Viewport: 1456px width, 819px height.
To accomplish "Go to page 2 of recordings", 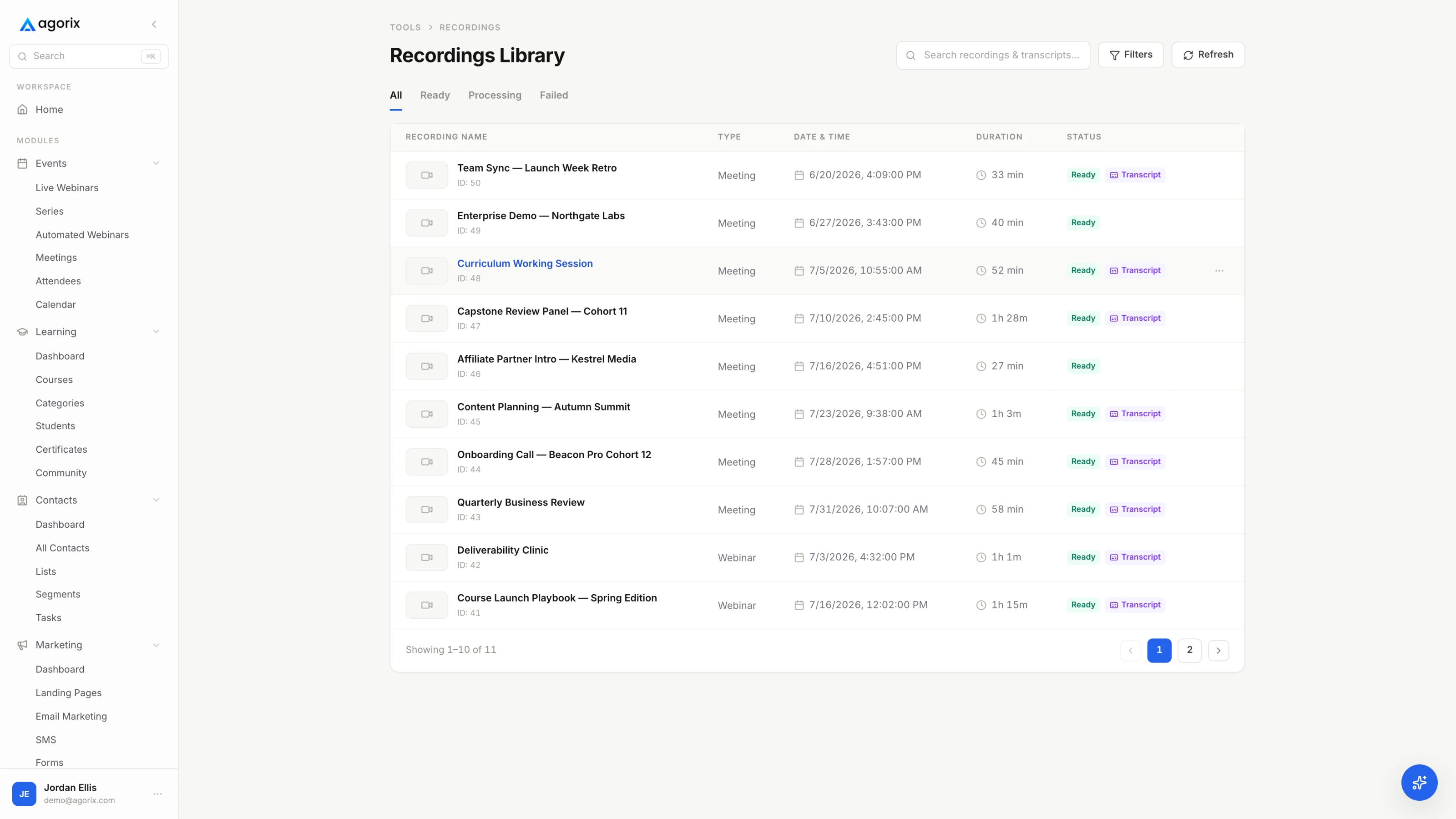I will (x=1189, y=650).
